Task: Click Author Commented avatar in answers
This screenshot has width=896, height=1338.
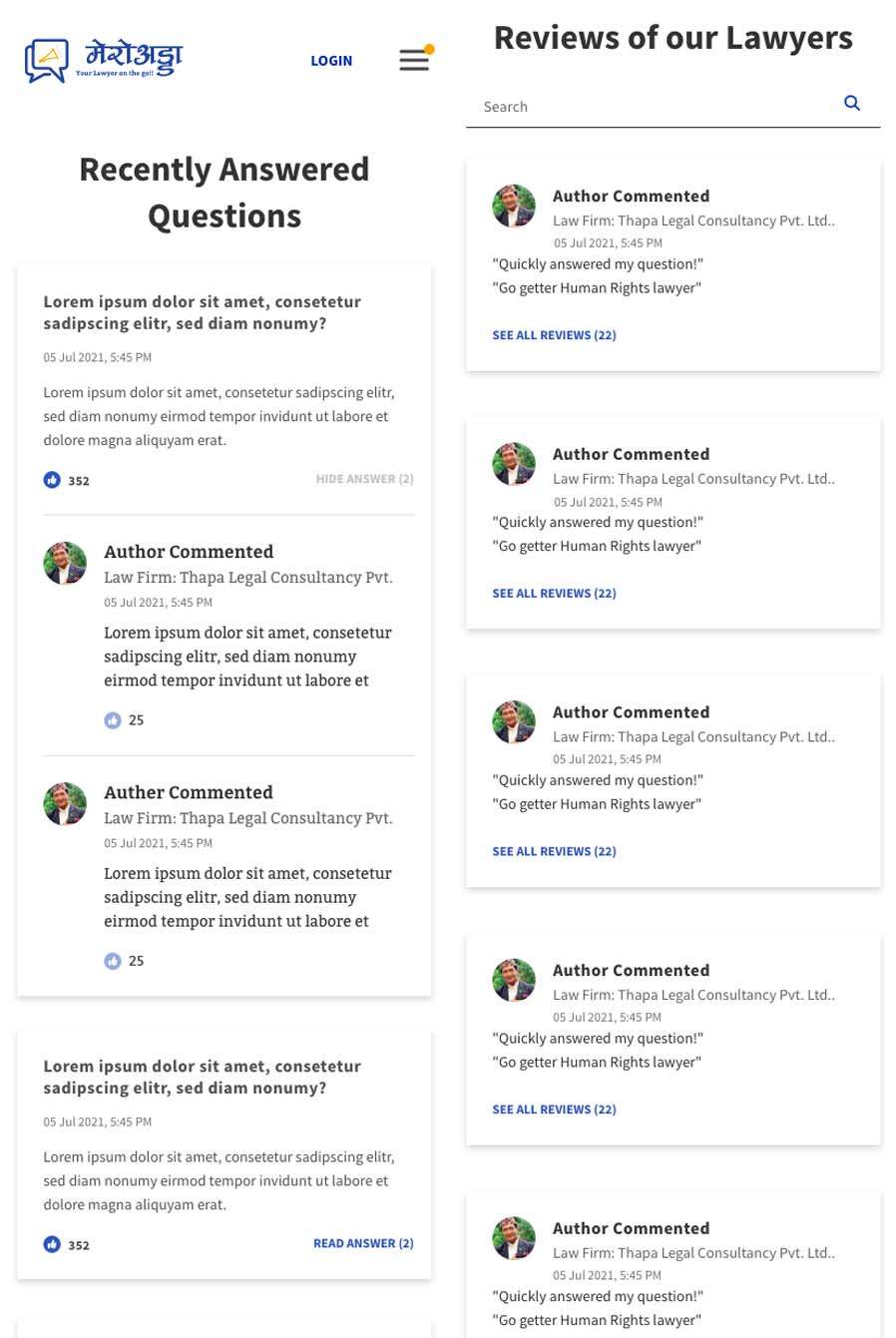Action: coord(65,564)
